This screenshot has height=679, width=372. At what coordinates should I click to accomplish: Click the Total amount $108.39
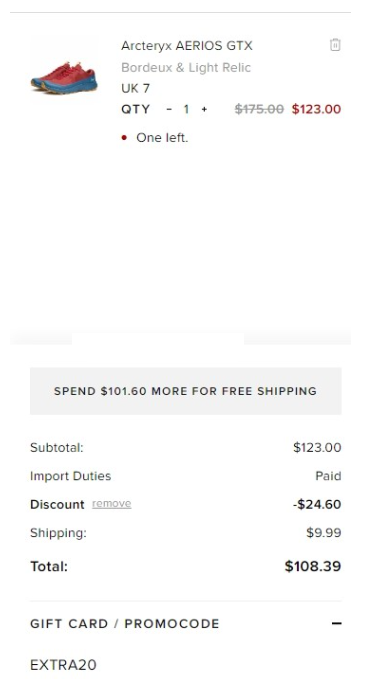click(313, 566)
